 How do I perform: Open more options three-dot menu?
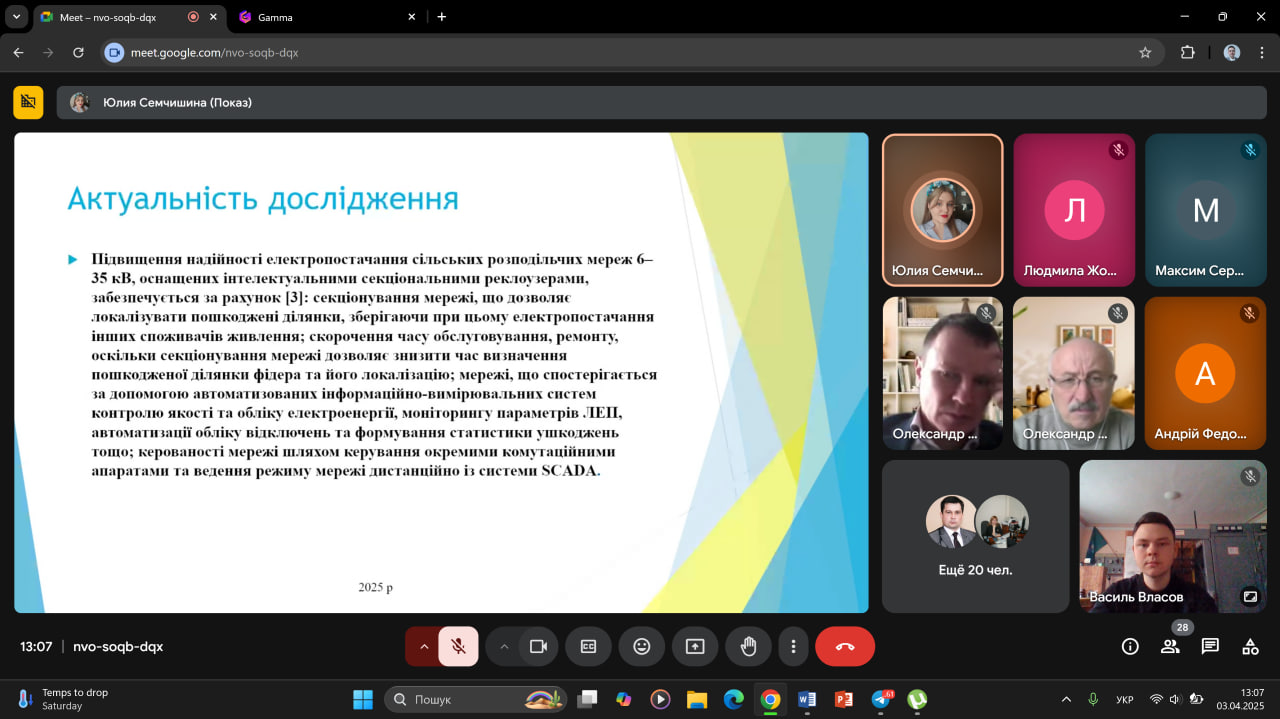(793, 646)
